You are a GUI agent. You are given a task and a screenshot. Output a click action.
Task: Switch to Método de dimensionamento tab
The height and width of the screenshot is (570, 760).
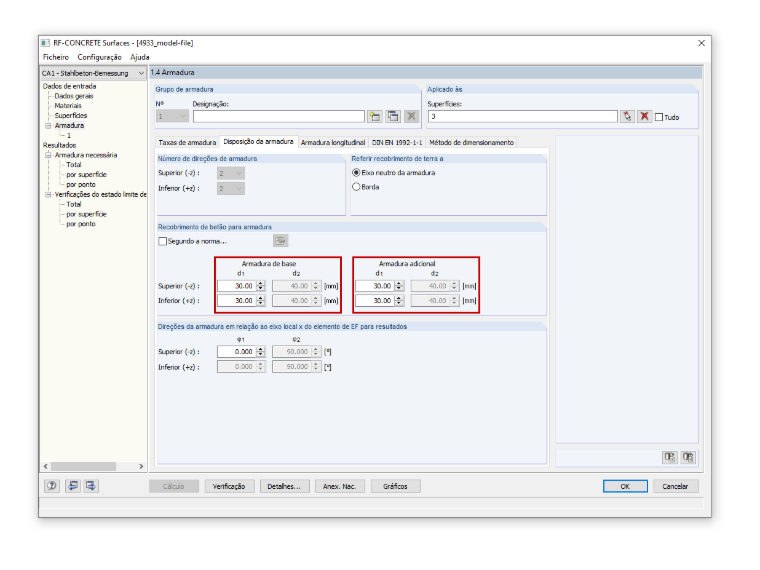tap(471, 142)
